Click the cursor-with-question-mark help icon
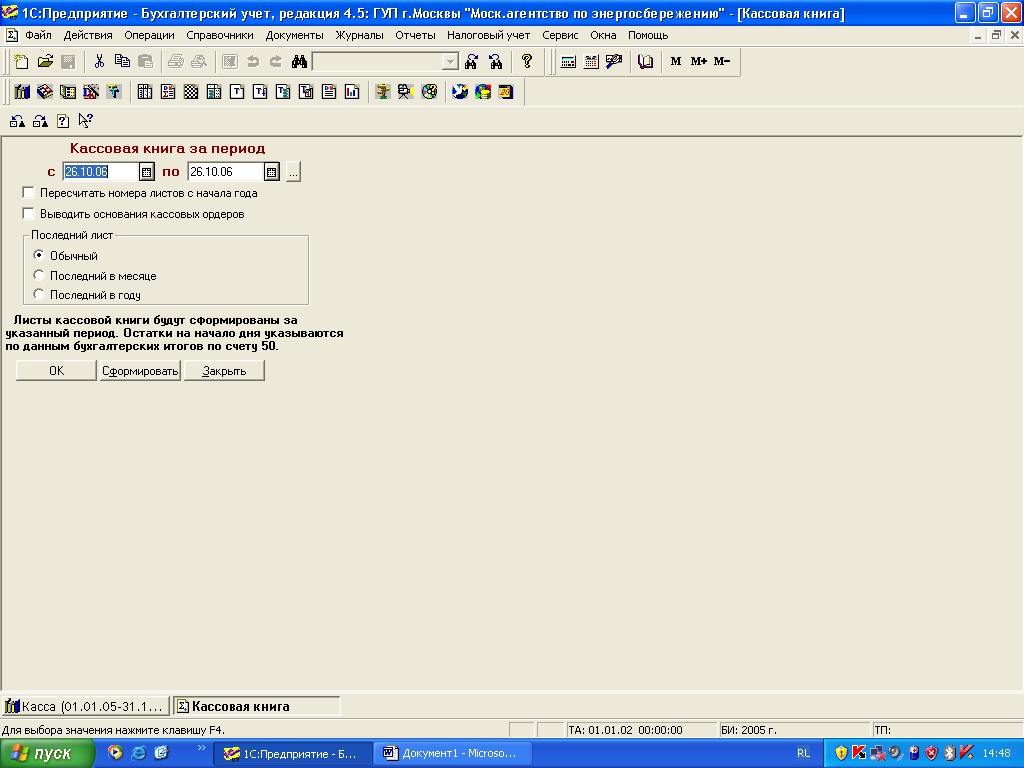This screenshot has height=768, width=1024. [86, 121]
